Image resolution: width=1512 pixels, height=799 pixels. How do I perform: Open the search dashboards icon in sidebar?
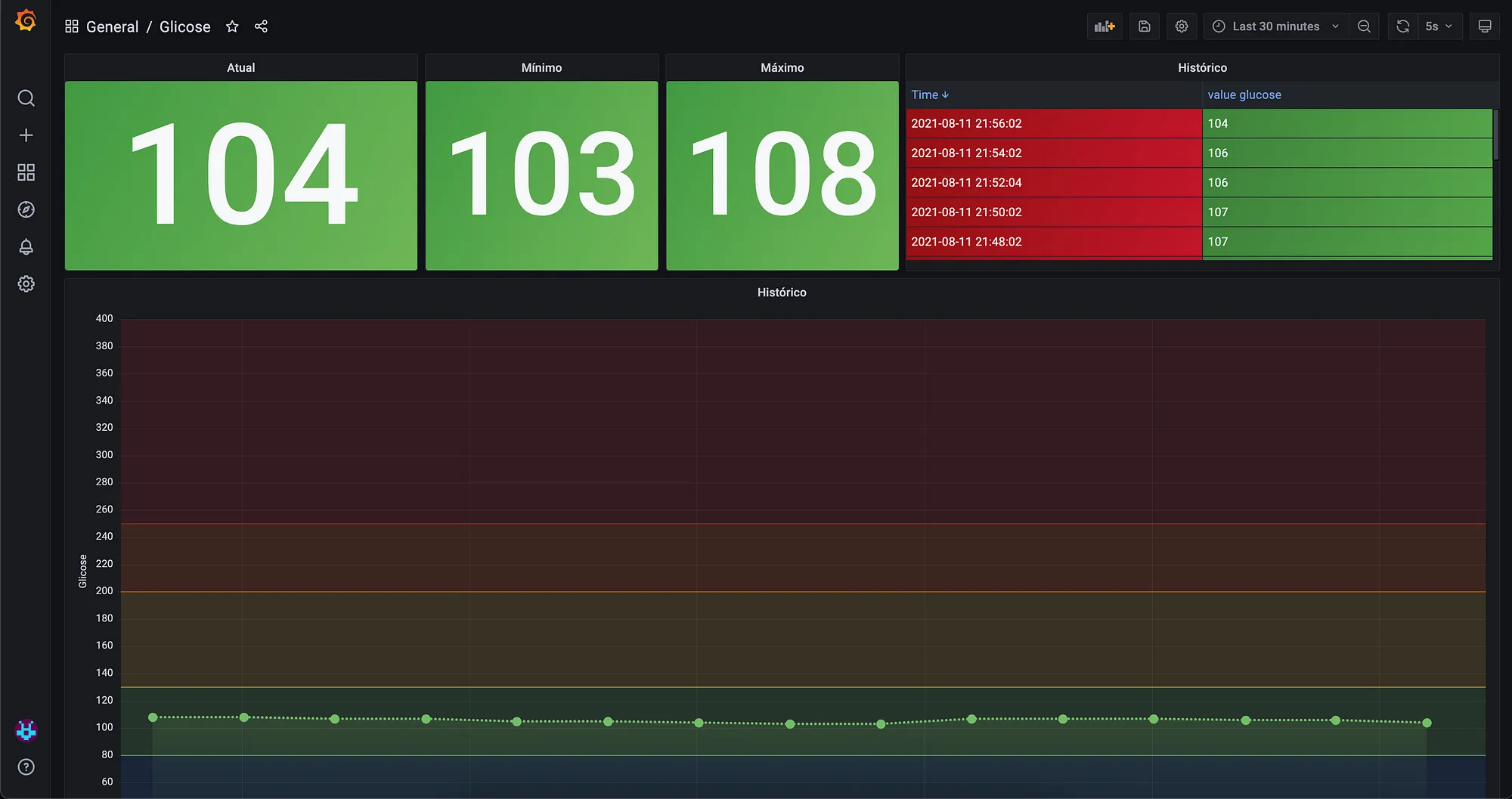(26, 98)
